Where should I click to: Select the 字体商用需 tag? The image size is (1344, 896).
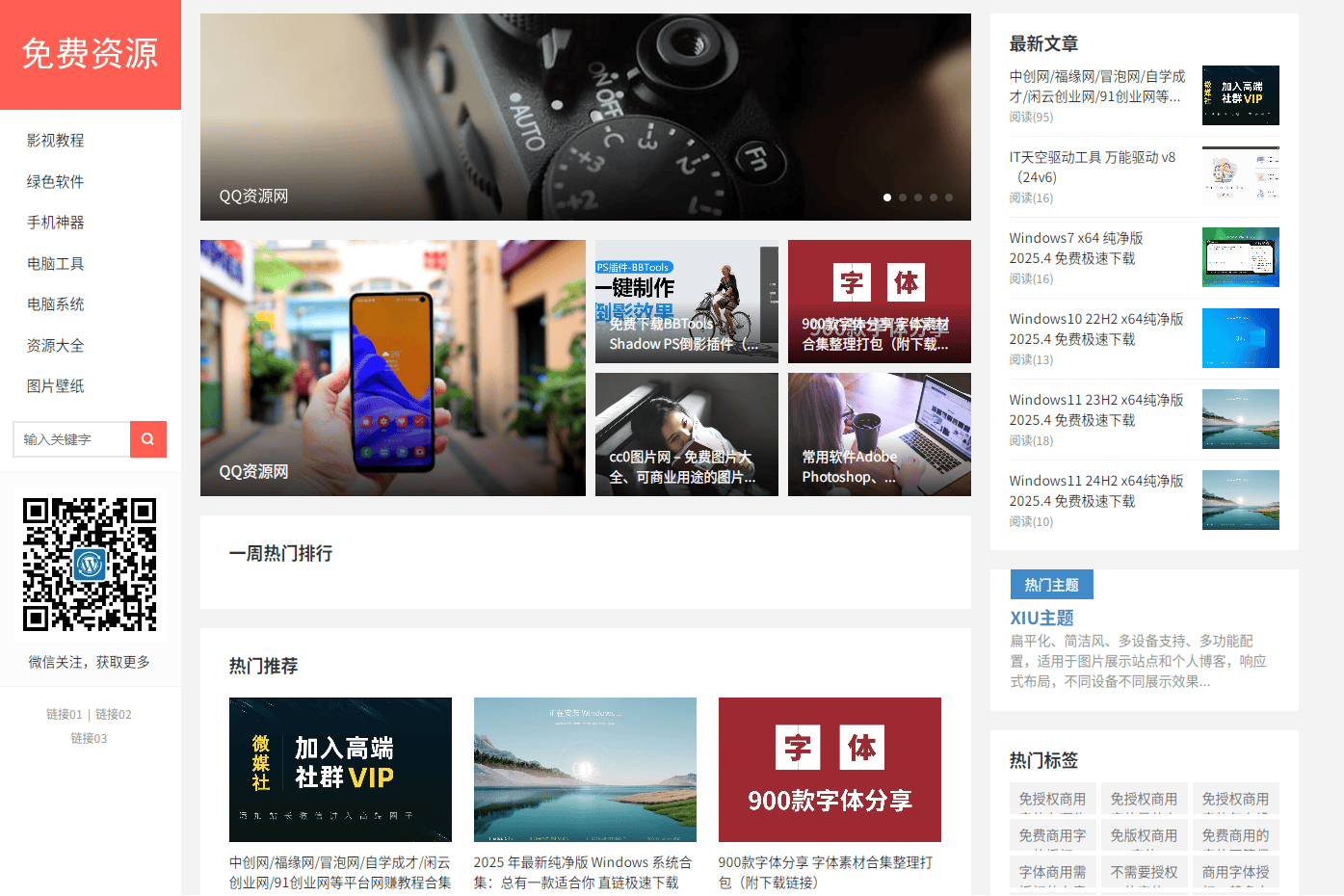point(1053,872)
